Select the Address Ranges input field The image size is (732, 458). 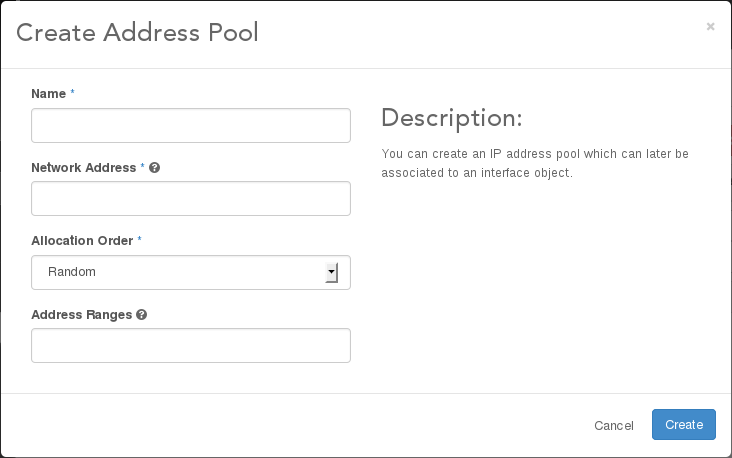pos(191,345)
